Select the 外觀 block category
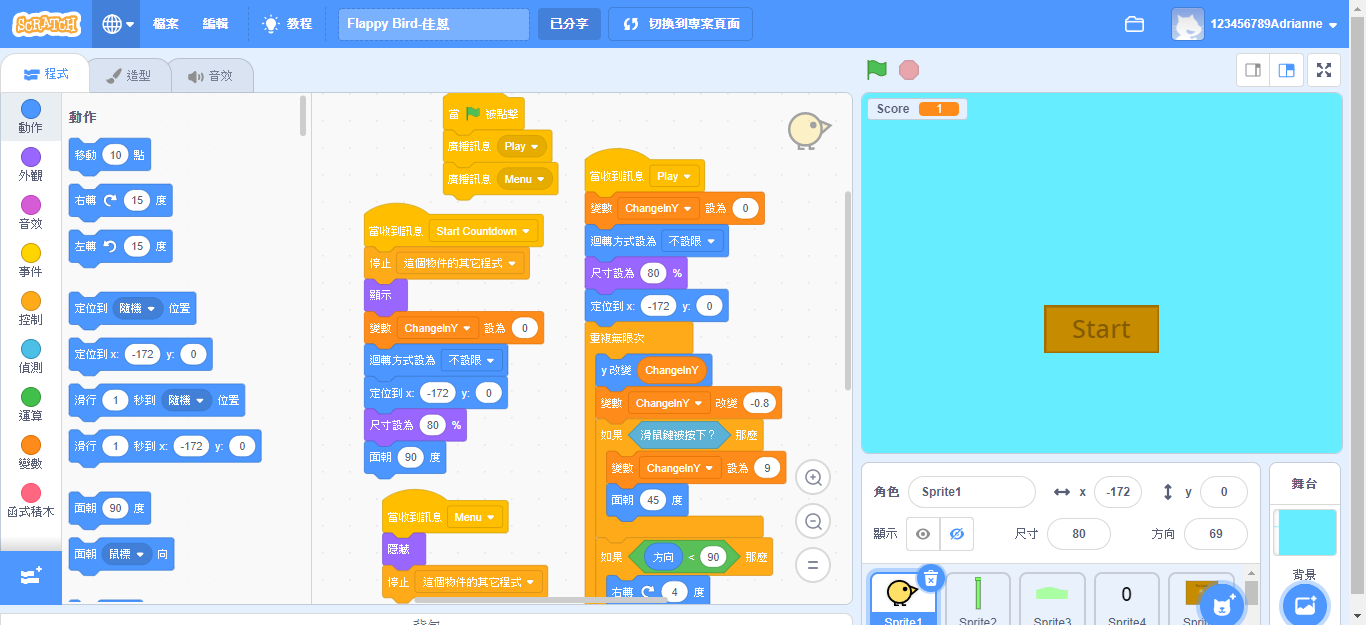 (x=31, y=164)
